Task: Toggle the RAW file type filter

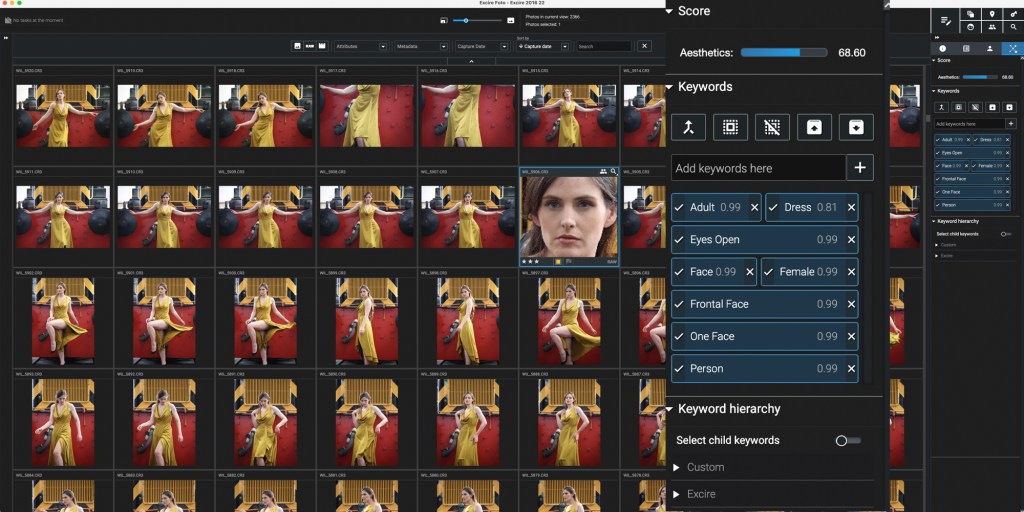Action: pos(310,46)
